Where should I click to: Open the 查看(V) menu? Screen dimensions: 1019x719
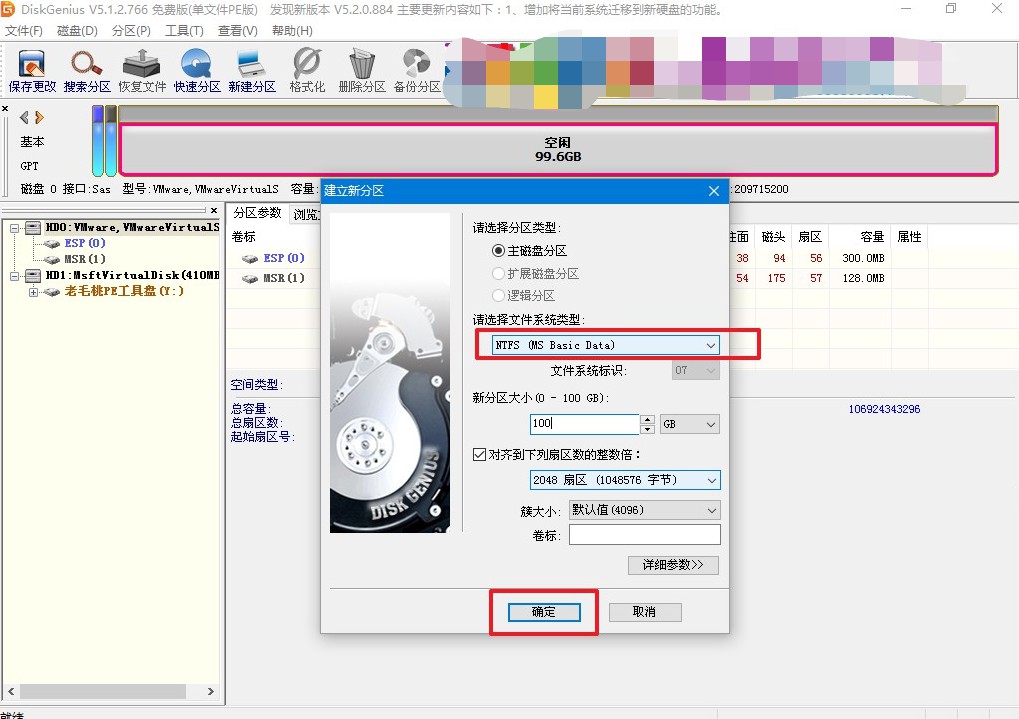[x=237, y=31]
